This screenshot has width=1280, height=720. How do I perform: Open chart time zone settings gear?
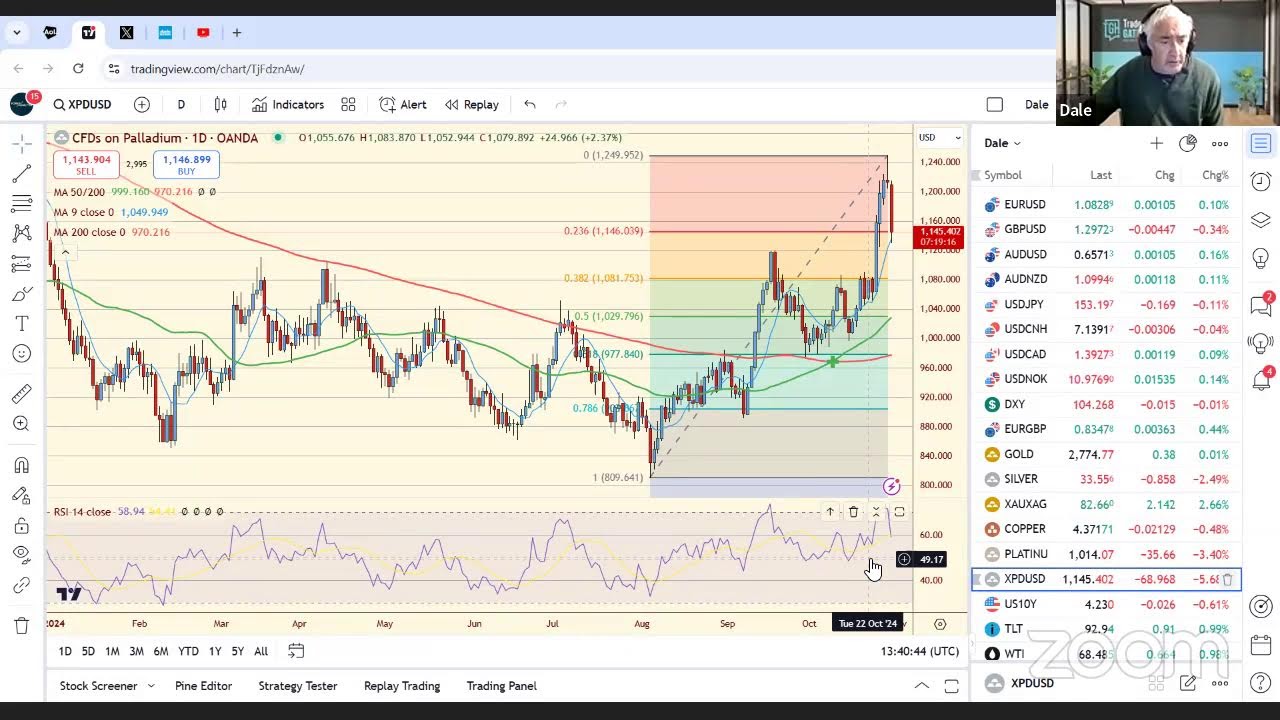(940, 624)
